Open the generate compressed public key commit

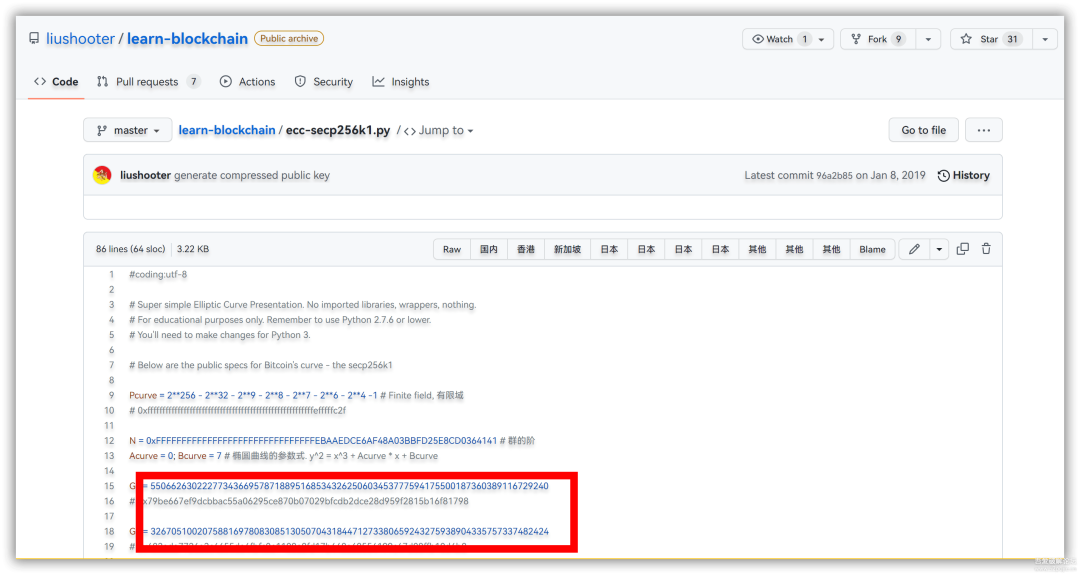click(x=252, y=175)
